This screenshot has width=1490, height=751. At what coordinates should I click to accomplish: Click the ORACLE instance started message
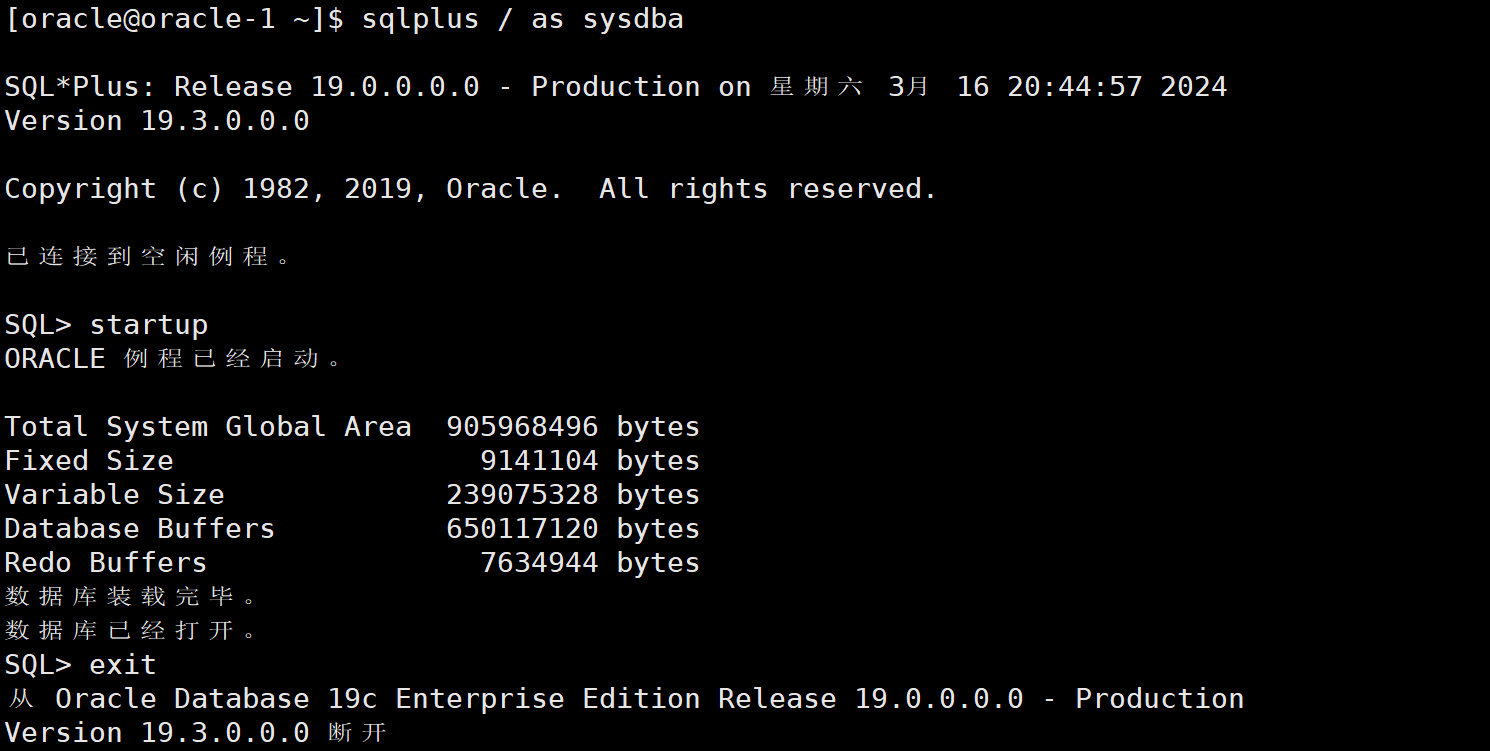[x=170, y=358]
